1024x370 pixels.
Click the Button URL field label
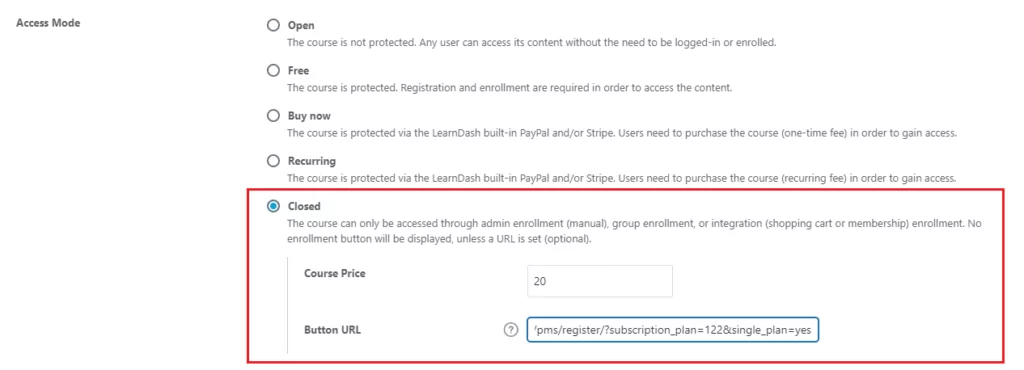pyautogui.click(x=332, y=330)
